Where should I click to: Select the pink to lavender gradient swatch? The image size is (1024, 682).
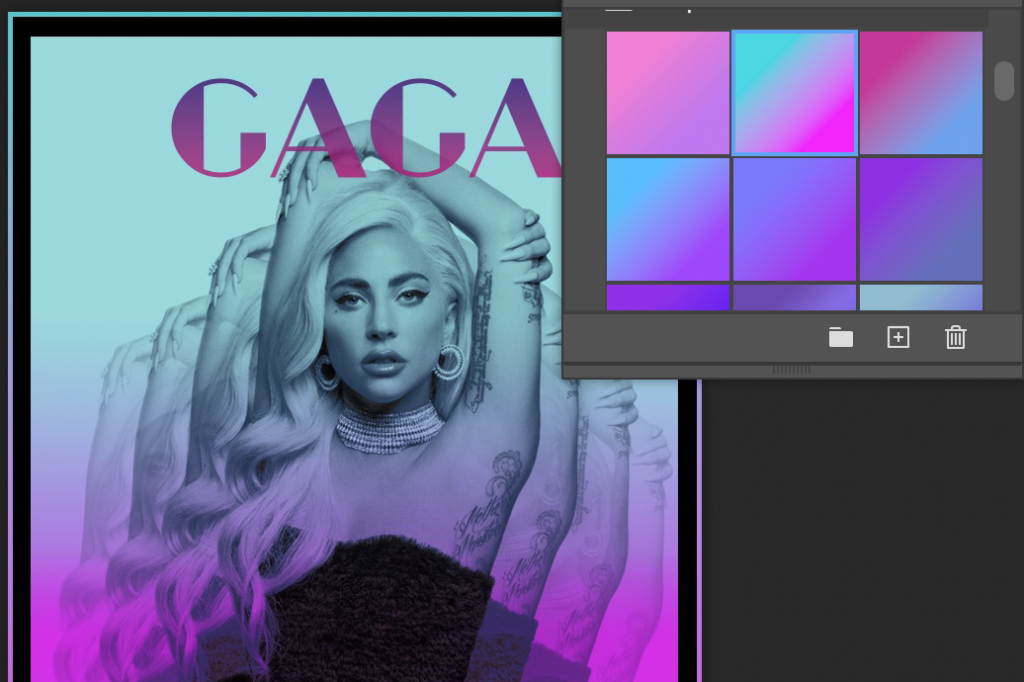(668, 93)
